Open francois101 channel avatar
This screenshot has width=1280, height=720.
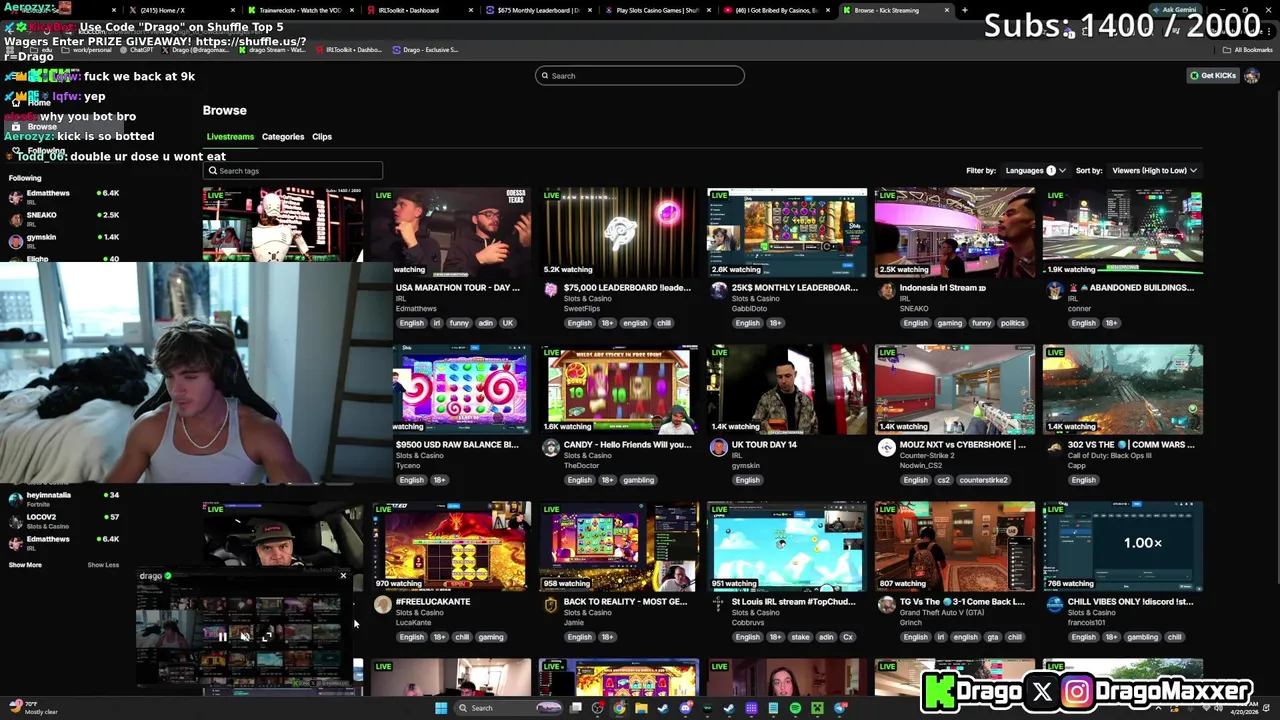click(1055, 604)
